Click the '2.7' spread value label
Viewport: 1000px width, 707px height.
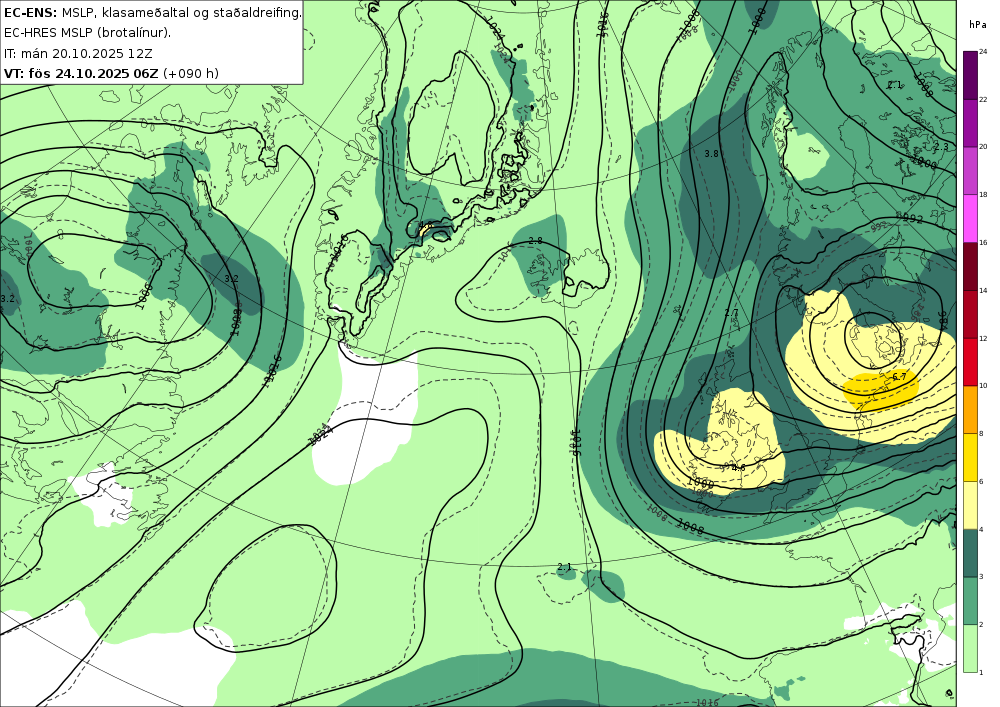click(731, 313)
